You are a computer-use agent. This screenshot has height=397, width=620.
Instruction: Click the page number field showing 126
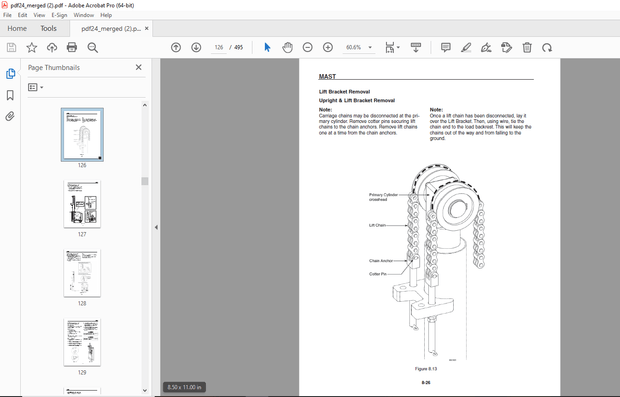[x=219, y=47]
